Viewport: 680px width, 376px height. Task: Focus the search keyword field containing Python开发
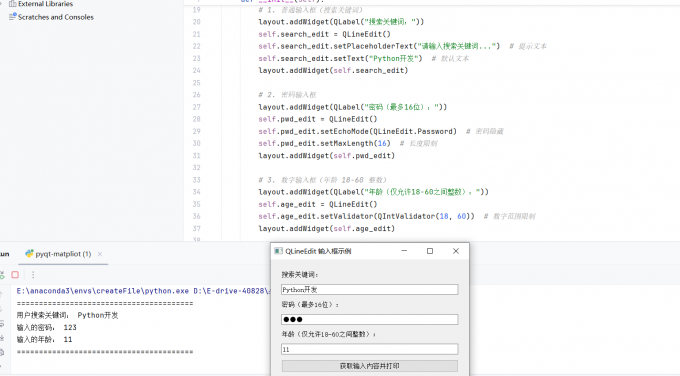pos(369,290)
